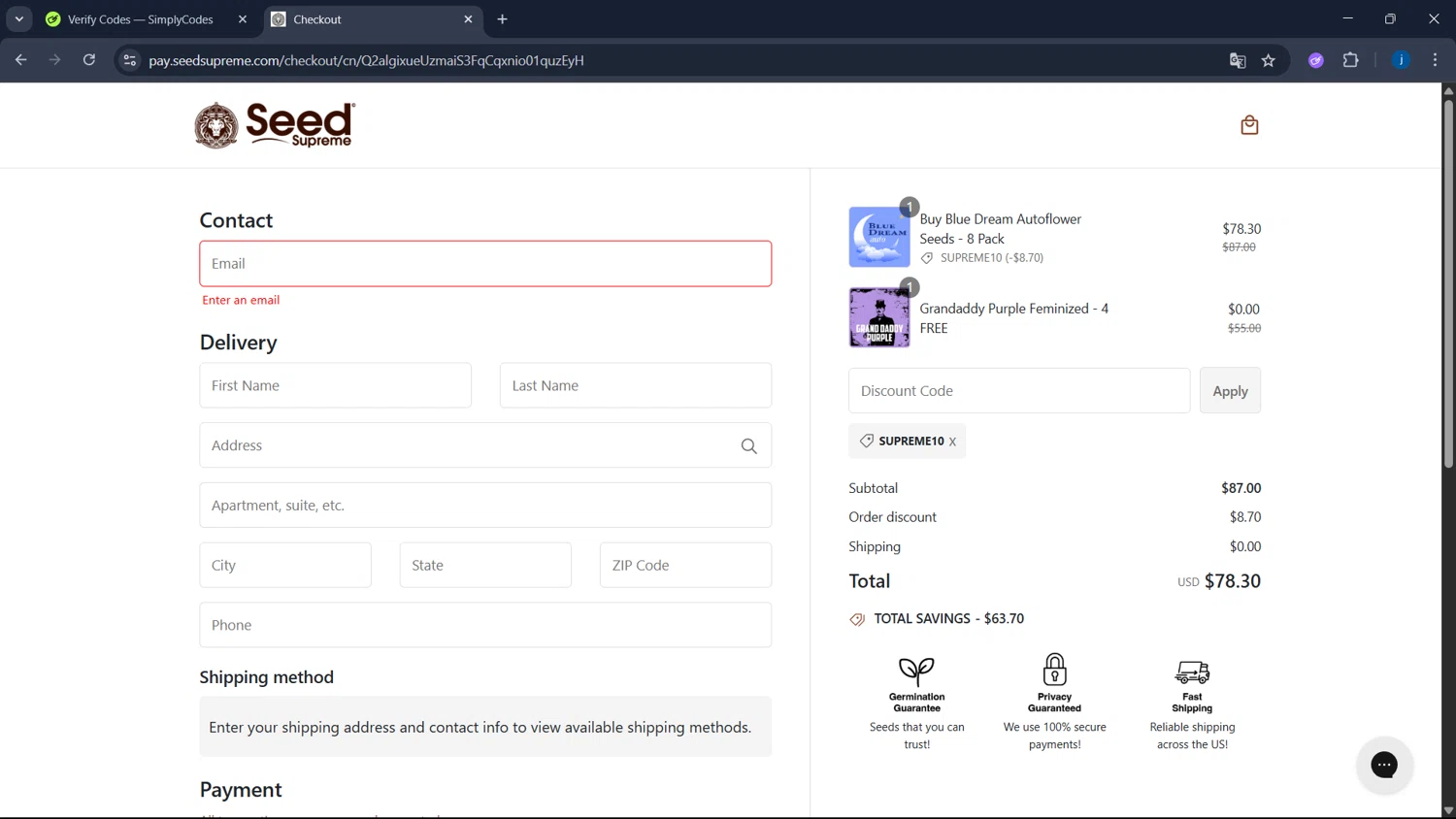Click the struck-through '$55.00' price
This screenshot has width=1456, height=819.
(x=1244, y=329)
